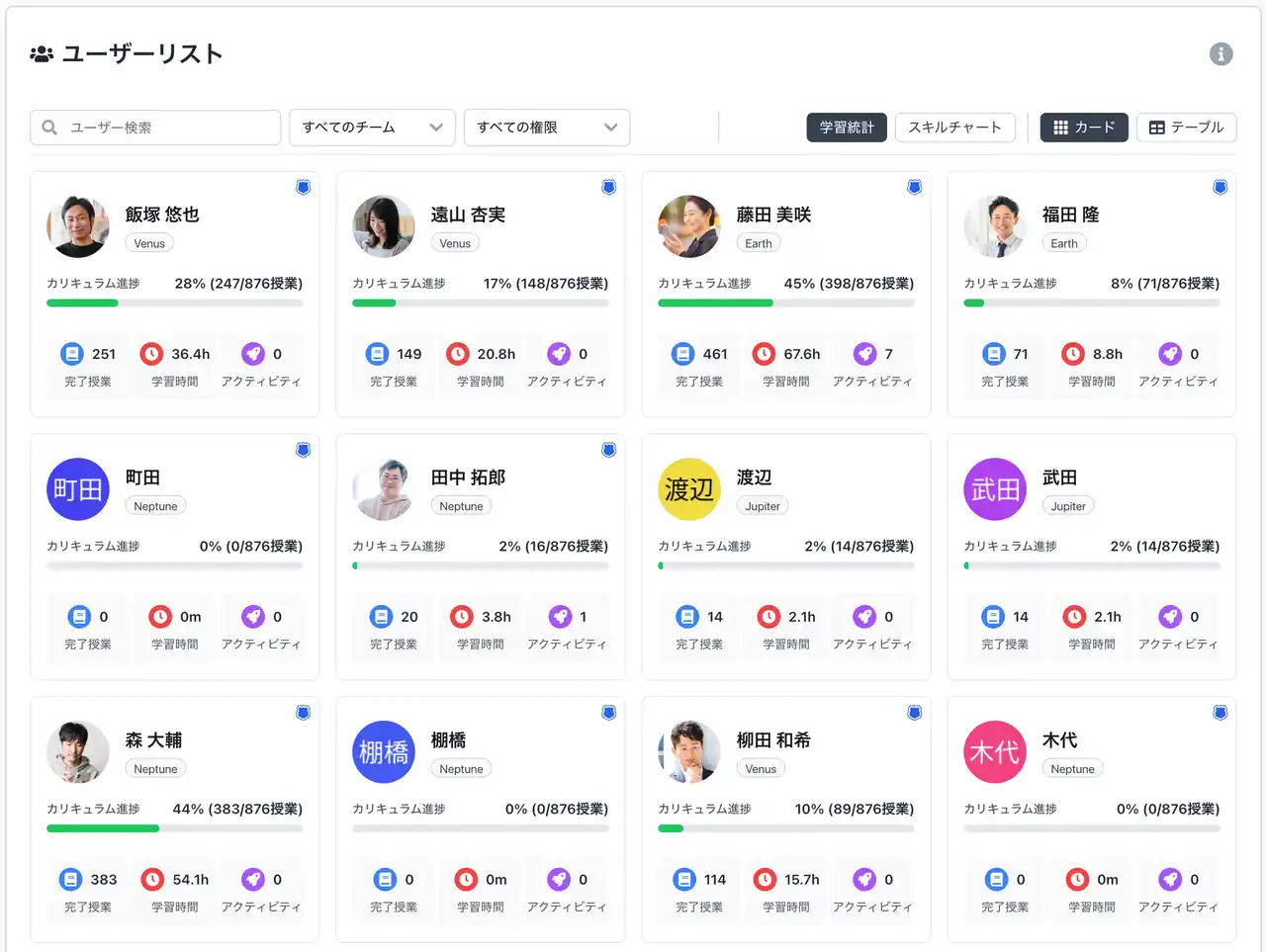Click shield badge on 福田 隆's card

1221,187
